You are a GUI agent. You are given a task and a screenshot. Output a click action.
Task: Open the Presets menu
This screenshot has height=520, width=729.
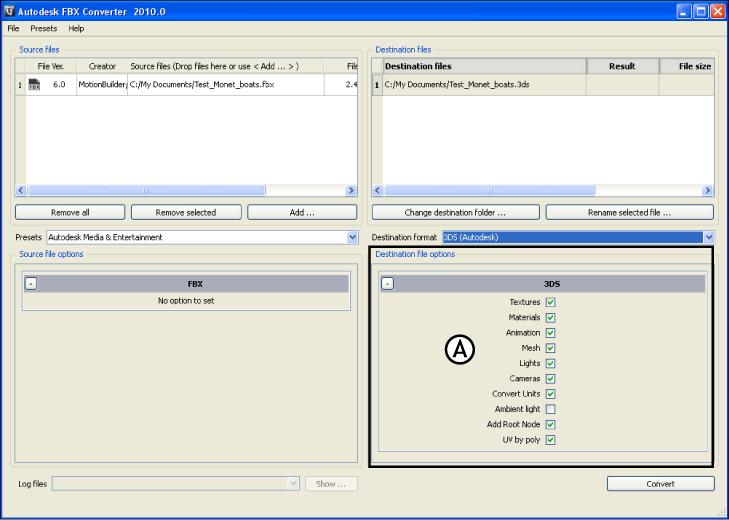44,28
